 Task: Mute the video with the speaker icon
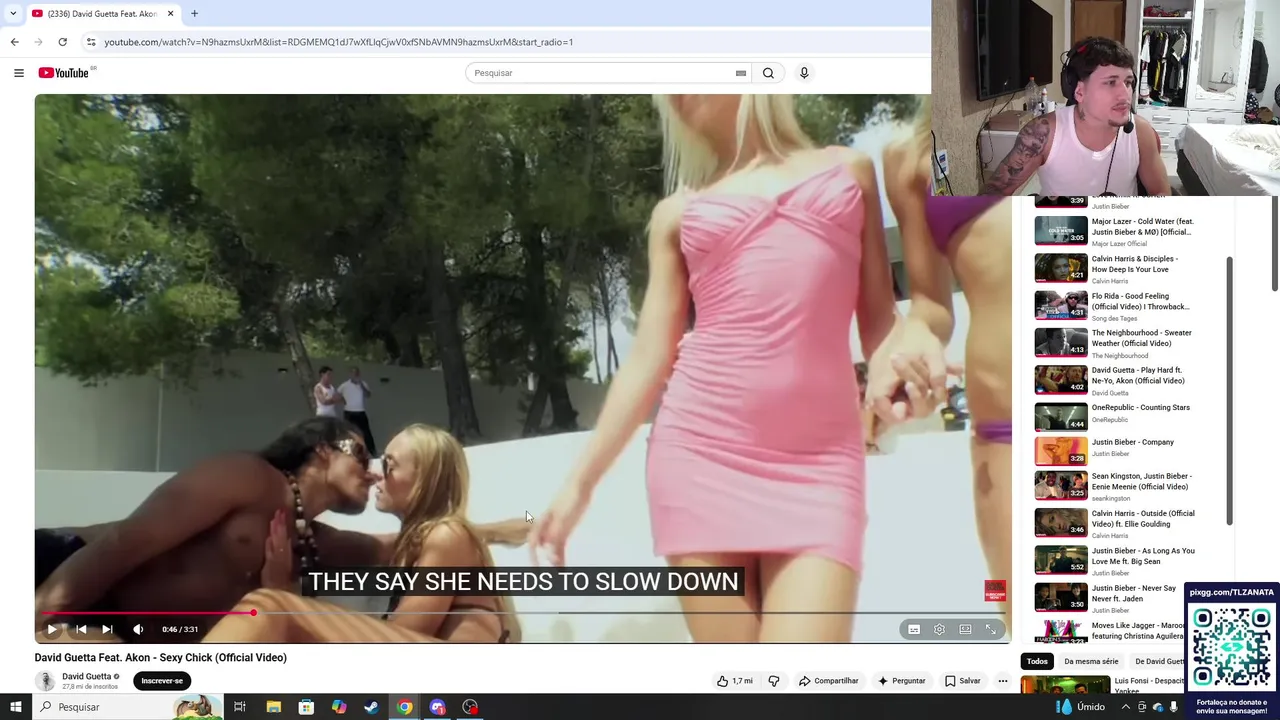coord(138,629)
